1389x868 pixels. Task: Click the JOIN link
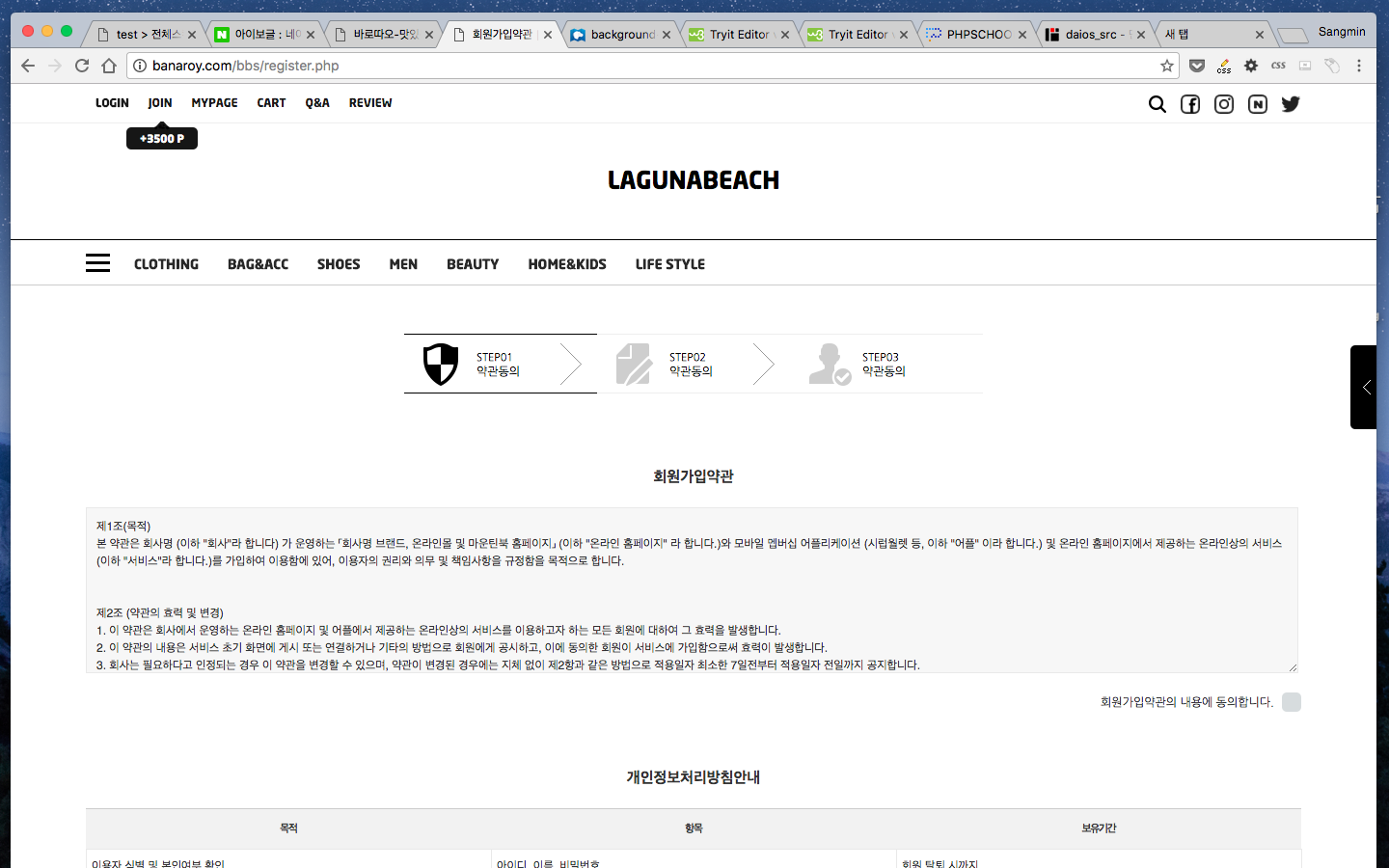(160, 103)
